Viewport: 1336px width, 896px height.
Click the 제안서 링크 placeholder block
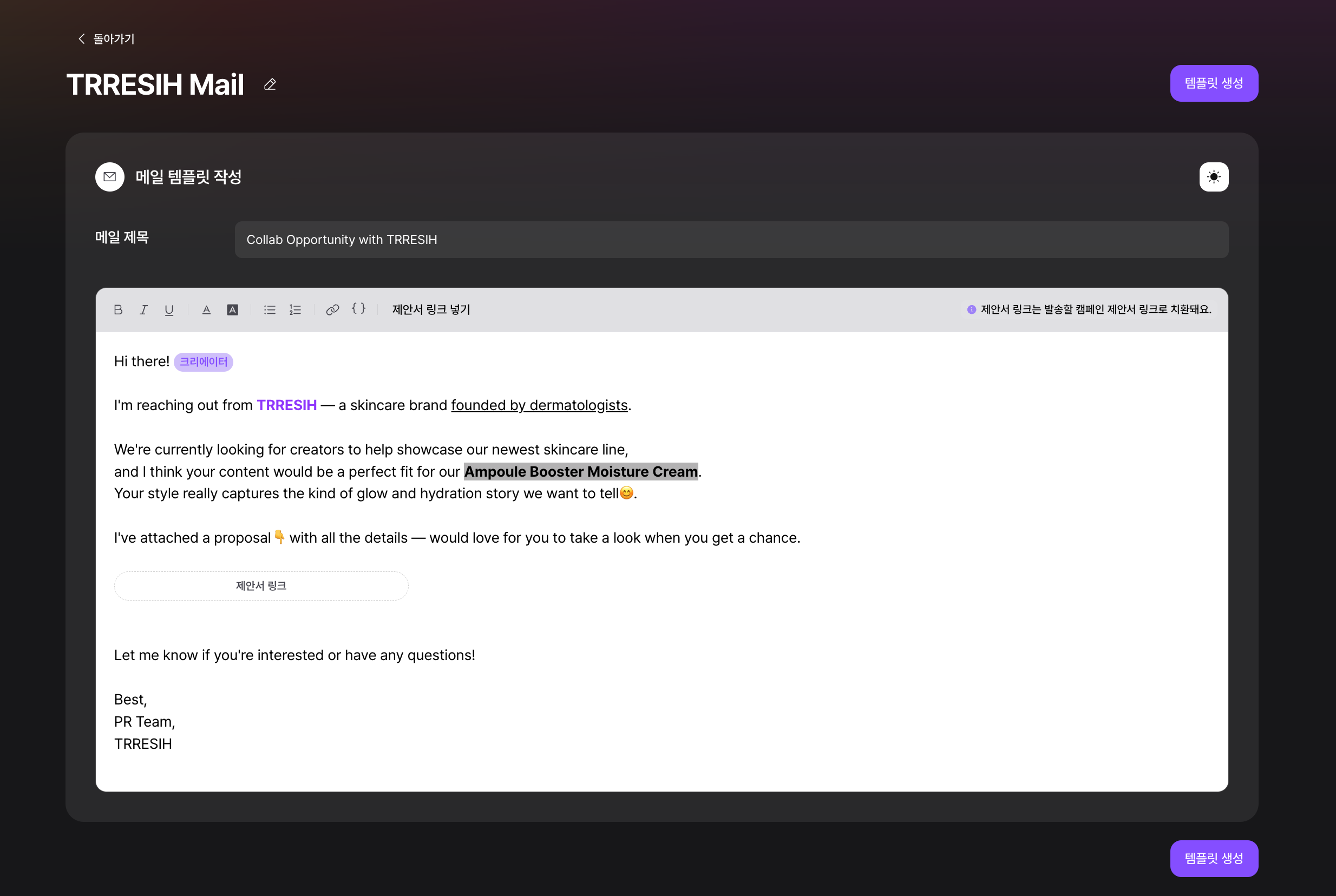(x=261, y=586)
